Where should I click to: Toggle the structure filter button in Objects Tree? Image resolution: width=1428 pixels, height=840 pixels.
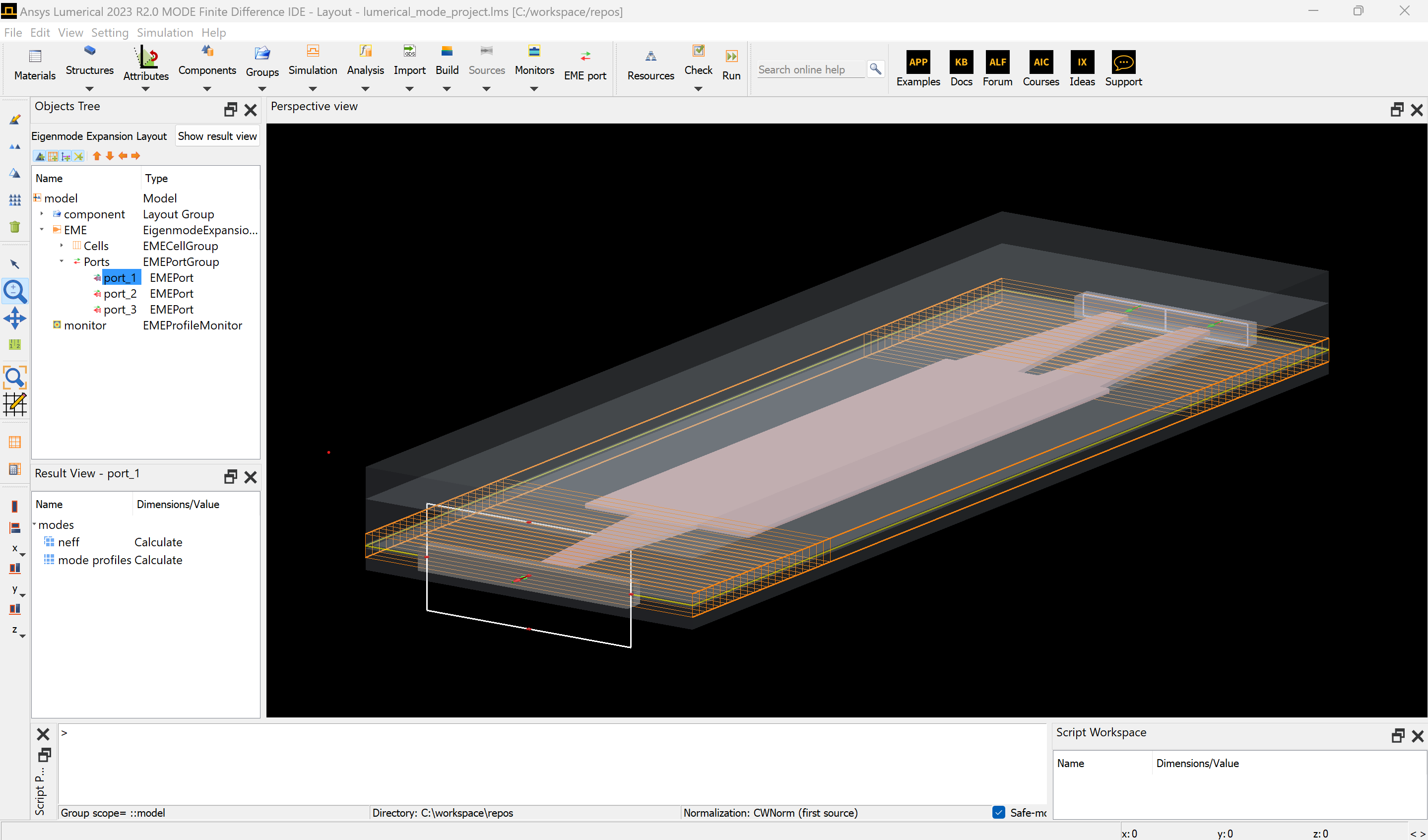click(x=40, y=156)
